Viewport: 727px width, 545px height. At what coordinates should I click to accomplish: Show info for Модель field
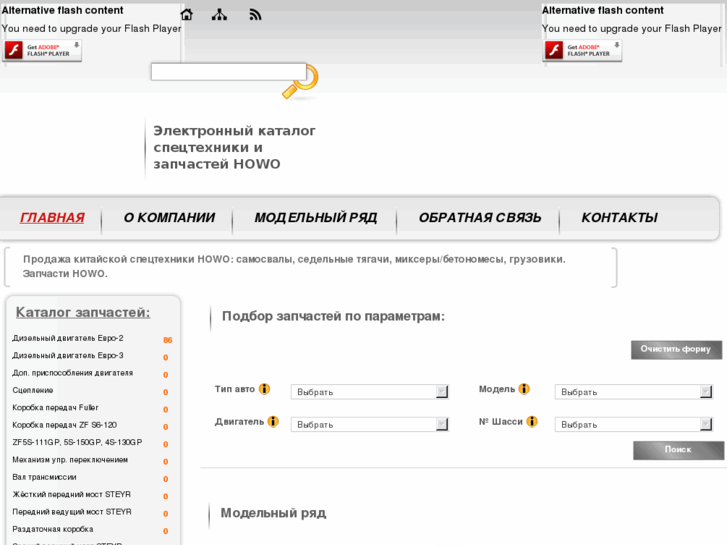click(x=524, y=389)
